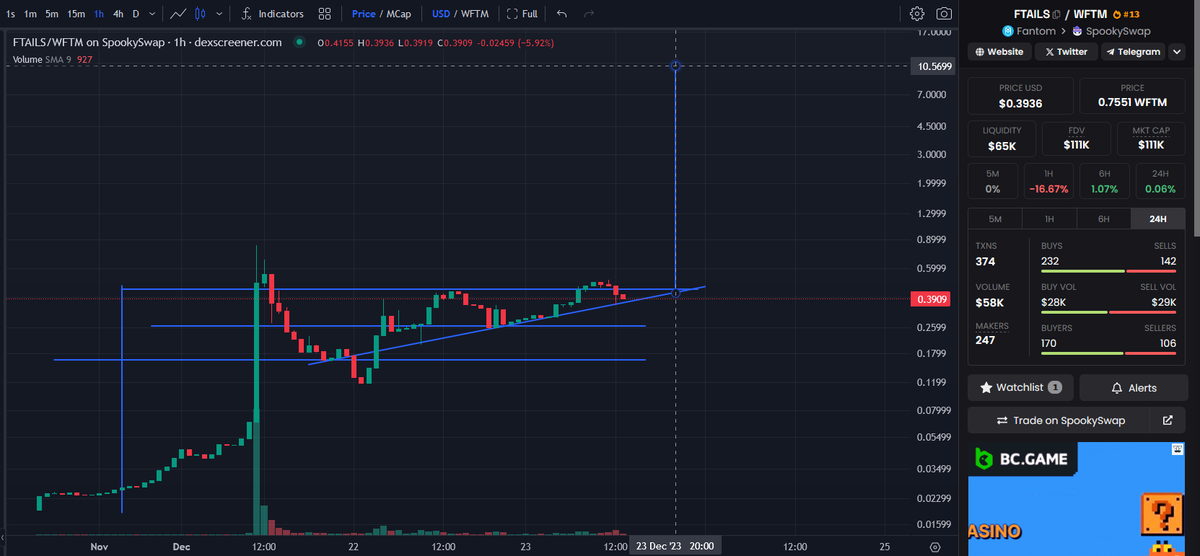
Task: Click the buys versus sells ratio bar
Action: tap(1108, 270)
